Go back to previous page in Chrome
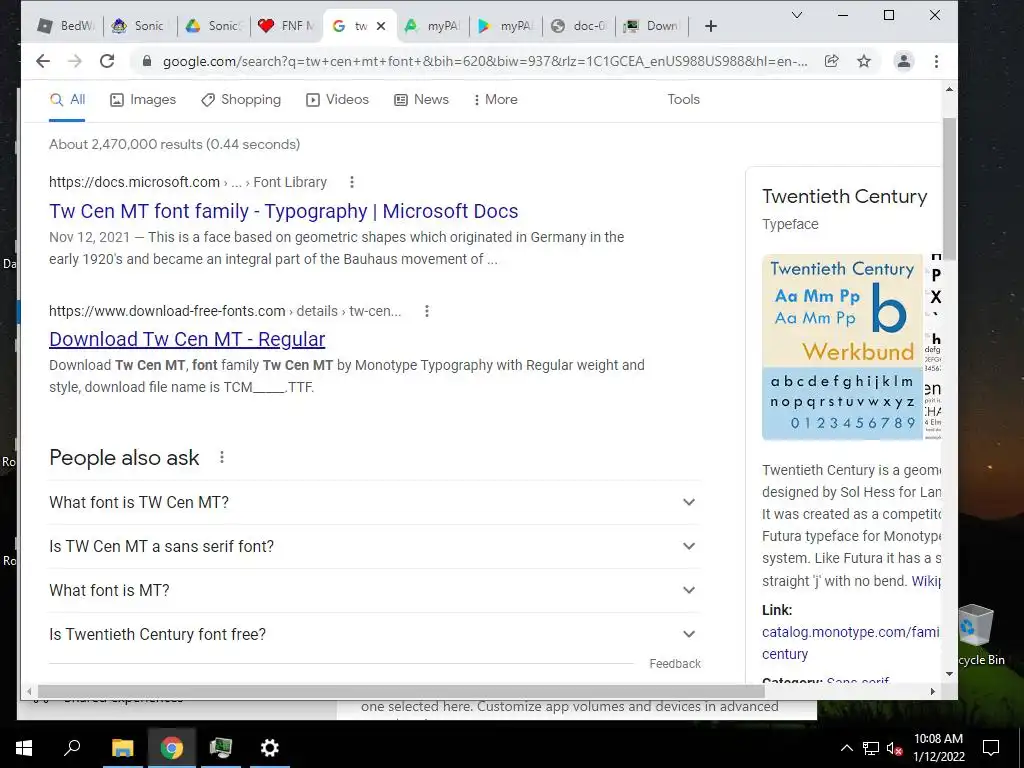This screenshot has height=768, width=1024. [x=43, y=61]
